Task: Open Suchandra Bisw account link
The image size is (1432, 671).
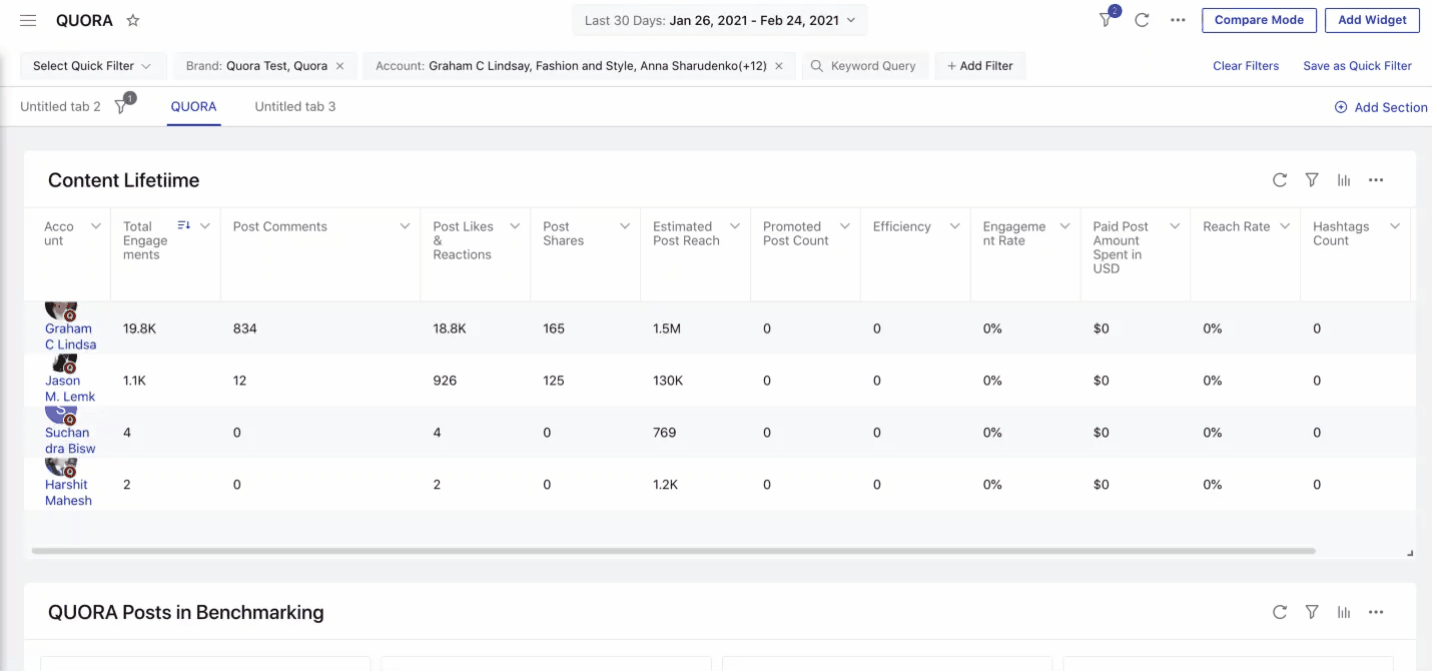Action: [70, 440]
